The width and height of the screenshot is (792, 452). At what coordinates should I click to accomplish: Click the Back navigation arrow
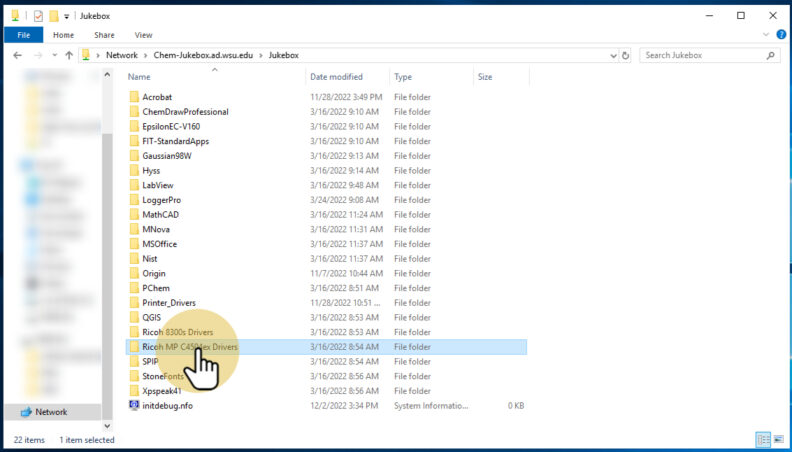pyautogui.click(x=18, y=55)
